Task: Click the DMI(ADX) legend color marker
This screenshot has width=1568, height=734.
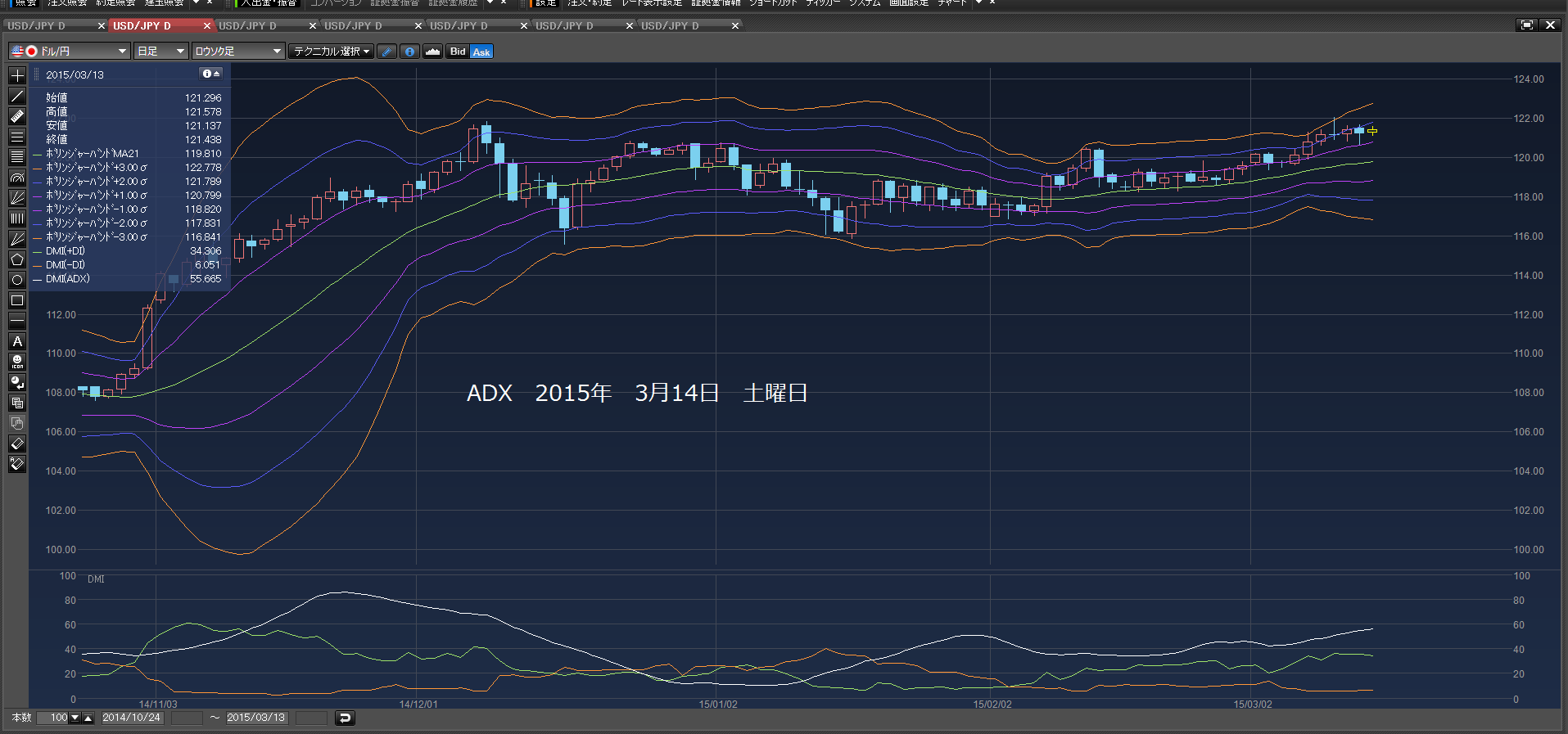Action: pyautogui.click(x=37, y=279)
